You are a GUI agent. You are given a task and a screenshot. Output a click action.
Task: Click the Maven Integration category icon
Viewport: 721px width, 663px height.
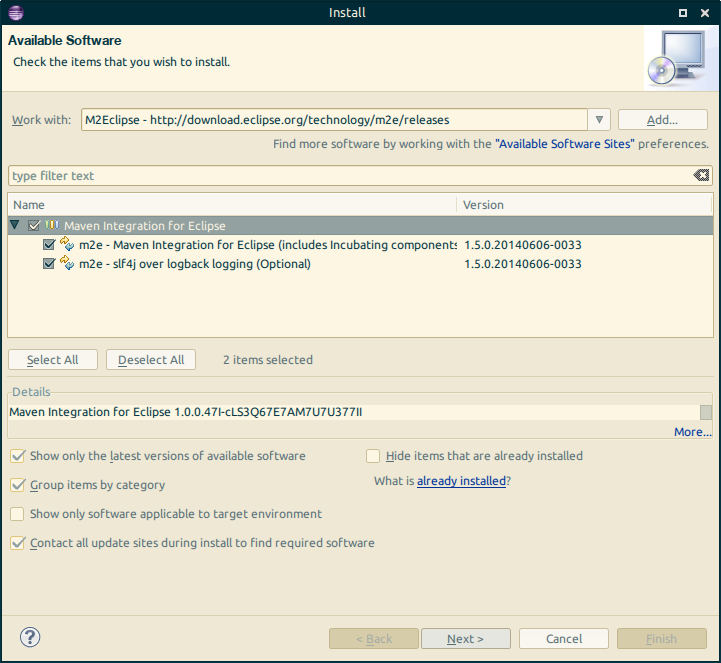pos(52,225)
